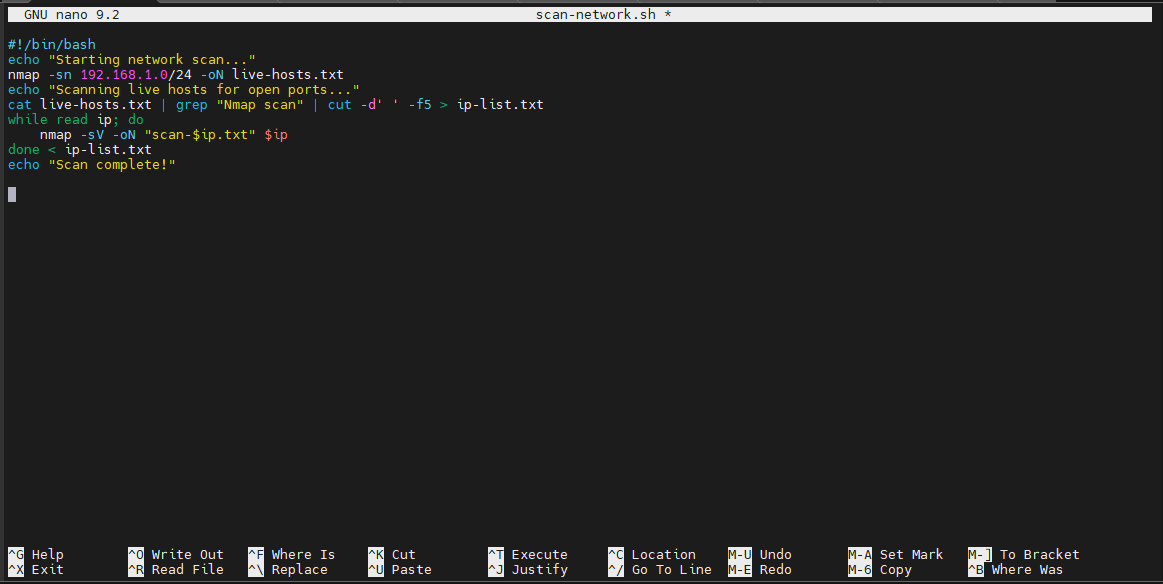Click the M-] To Bracket shortcut
1163x584 pixels.
point(1024,554)
